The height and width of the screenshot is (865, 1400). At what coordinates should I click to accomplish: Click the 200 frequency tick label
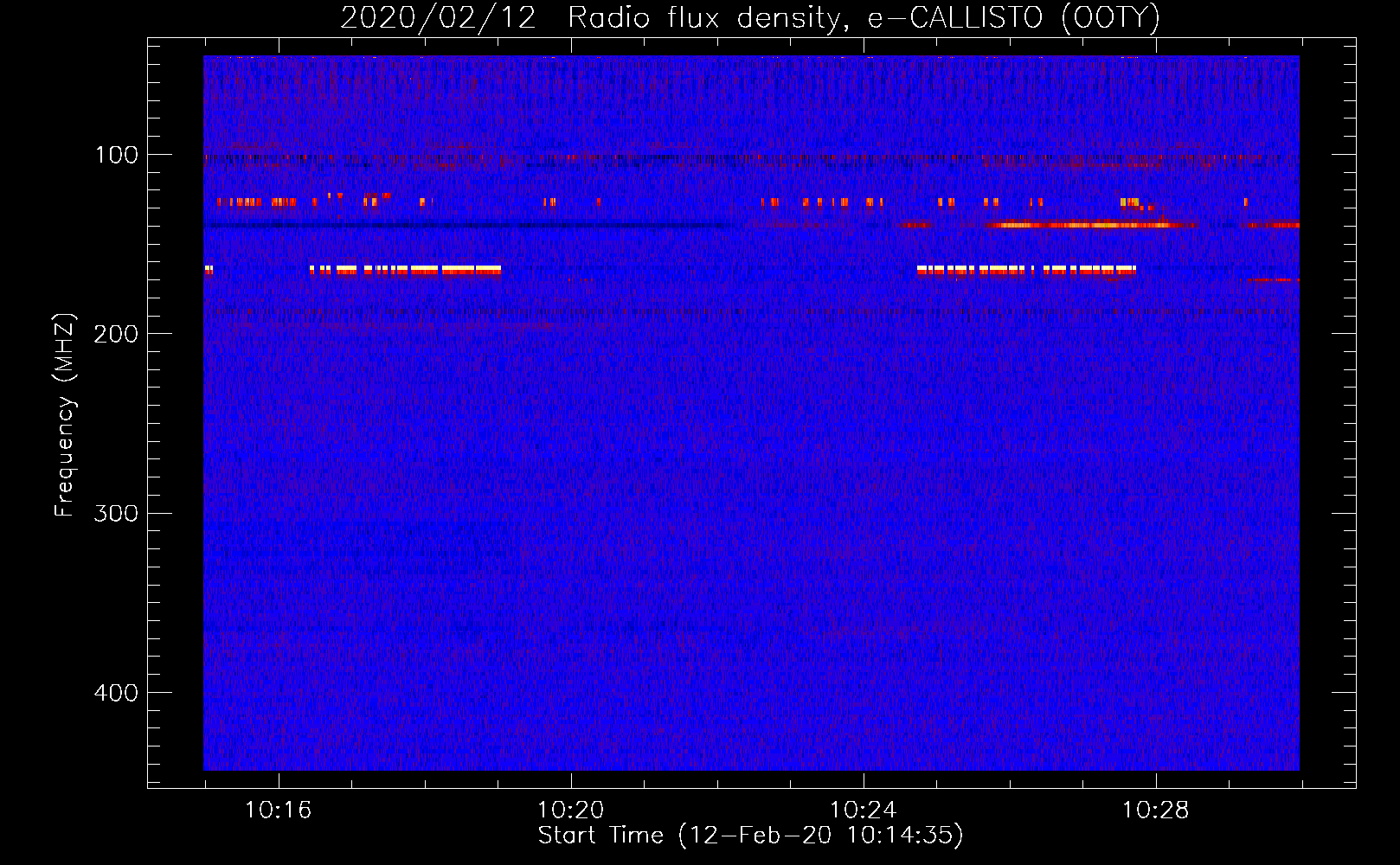coord(117,334)
